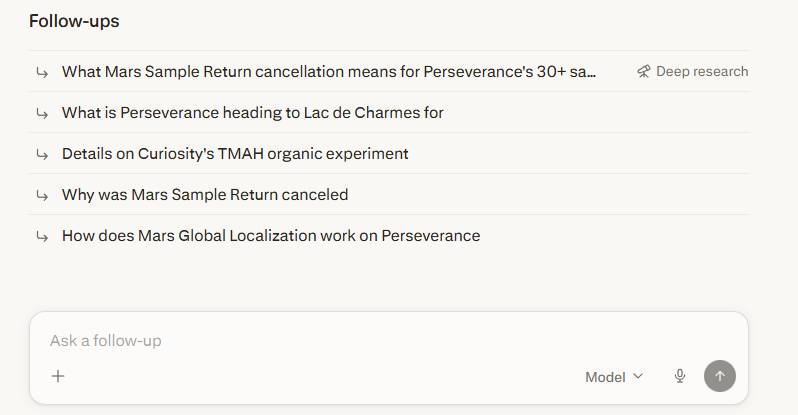Click arrow icon beside Mars Sample Return cancellation
798x415 pixels.
pyautogui.click(x=42, y=72)
